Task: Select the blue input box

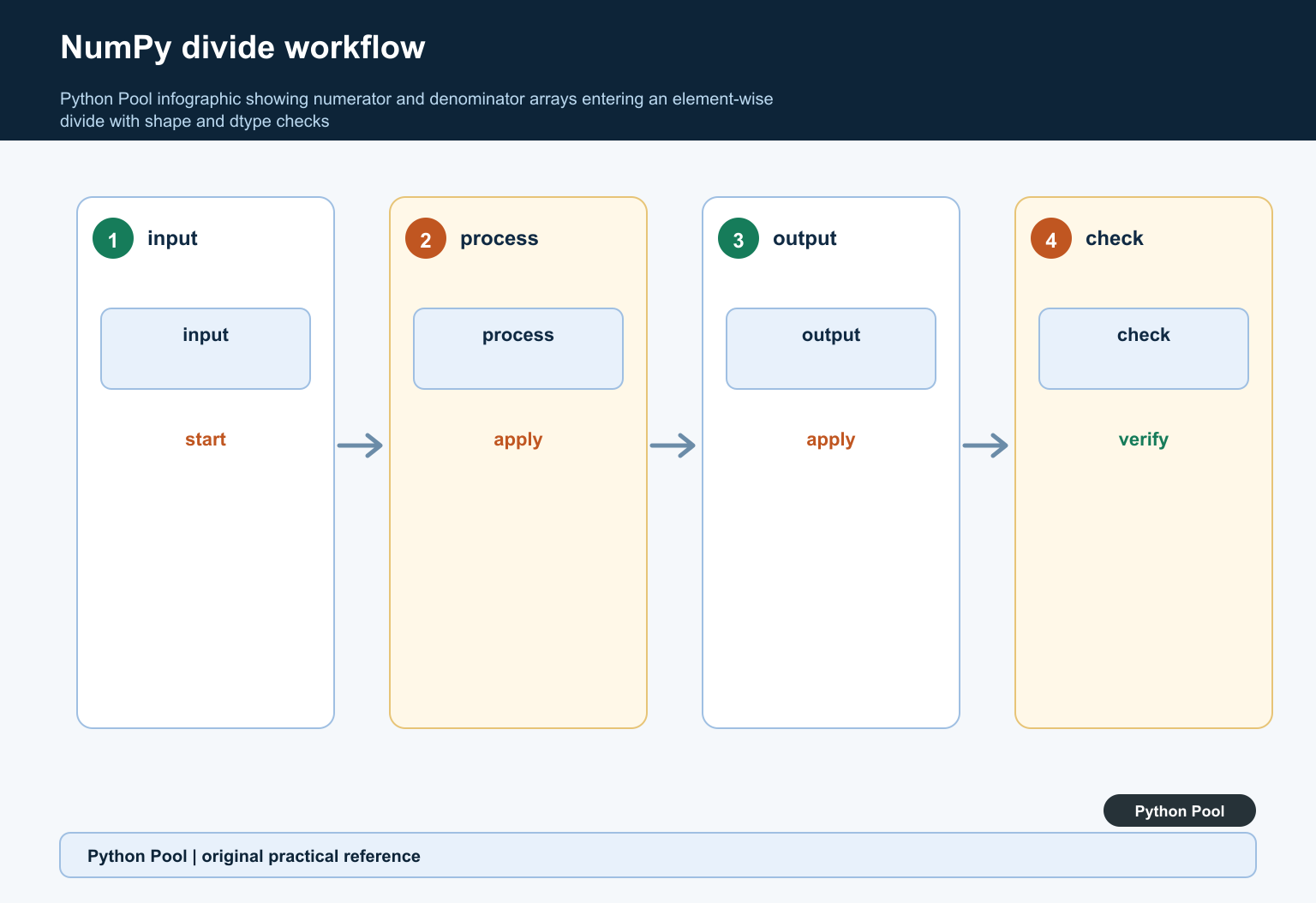Action: 206,349
